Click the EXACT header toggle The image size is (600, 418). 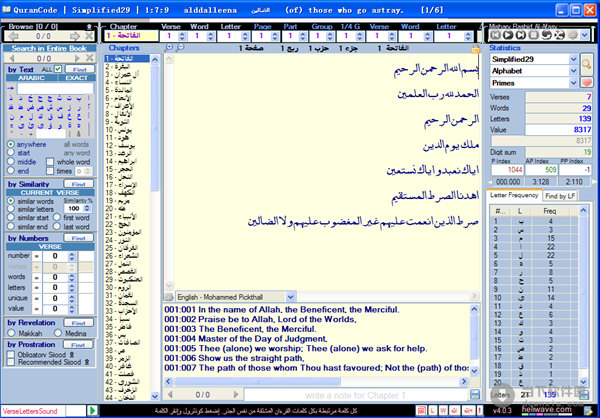[76, 78]
